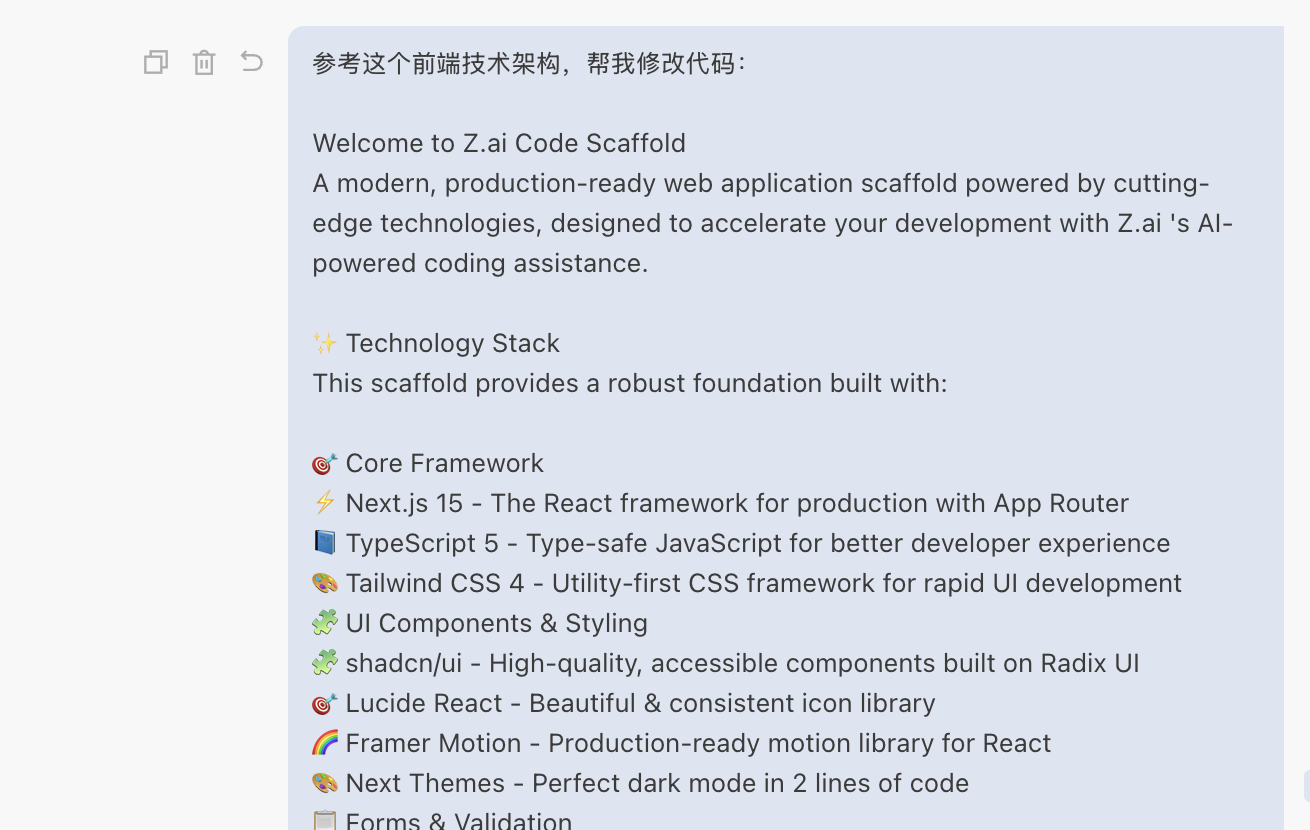Click the palette emoji before Tailwind CSS 4
The height and width of the screenshot is (830, 1310).
click(324, 583)
